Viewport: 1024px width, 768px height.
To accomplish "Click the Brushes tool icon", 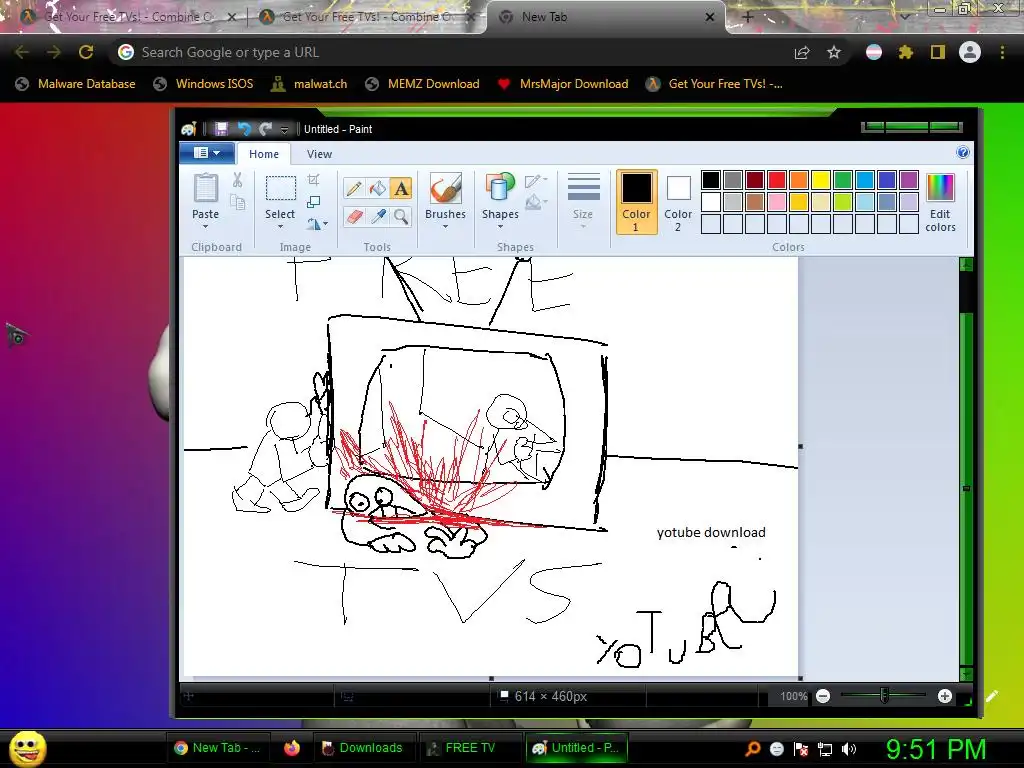I will 445,189.
